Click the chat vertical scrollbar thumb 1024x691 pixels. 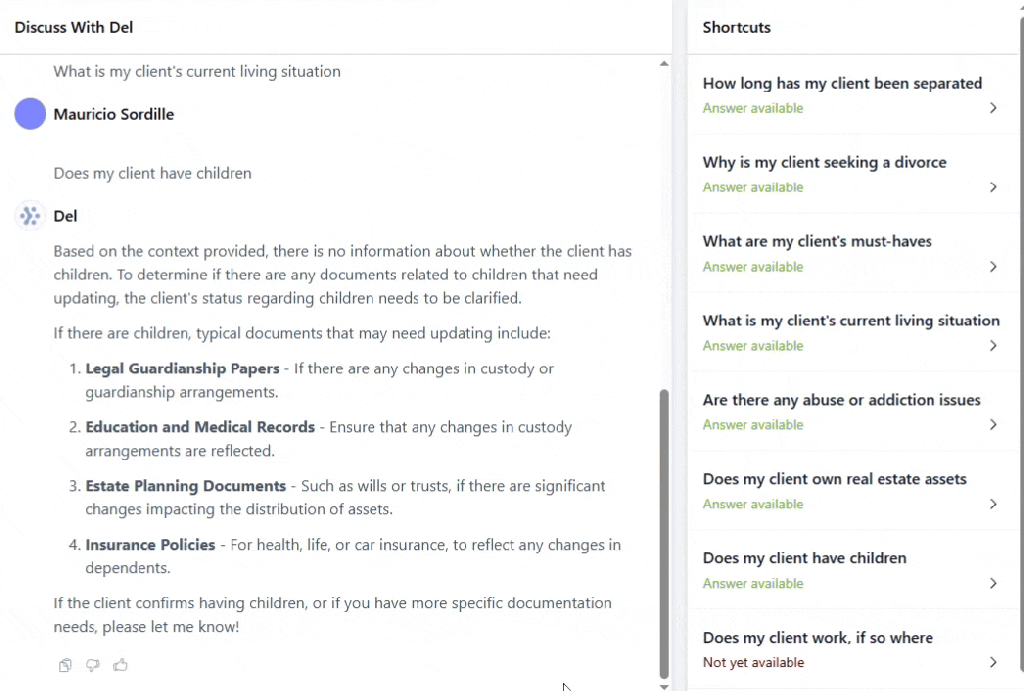coord(664,530)
